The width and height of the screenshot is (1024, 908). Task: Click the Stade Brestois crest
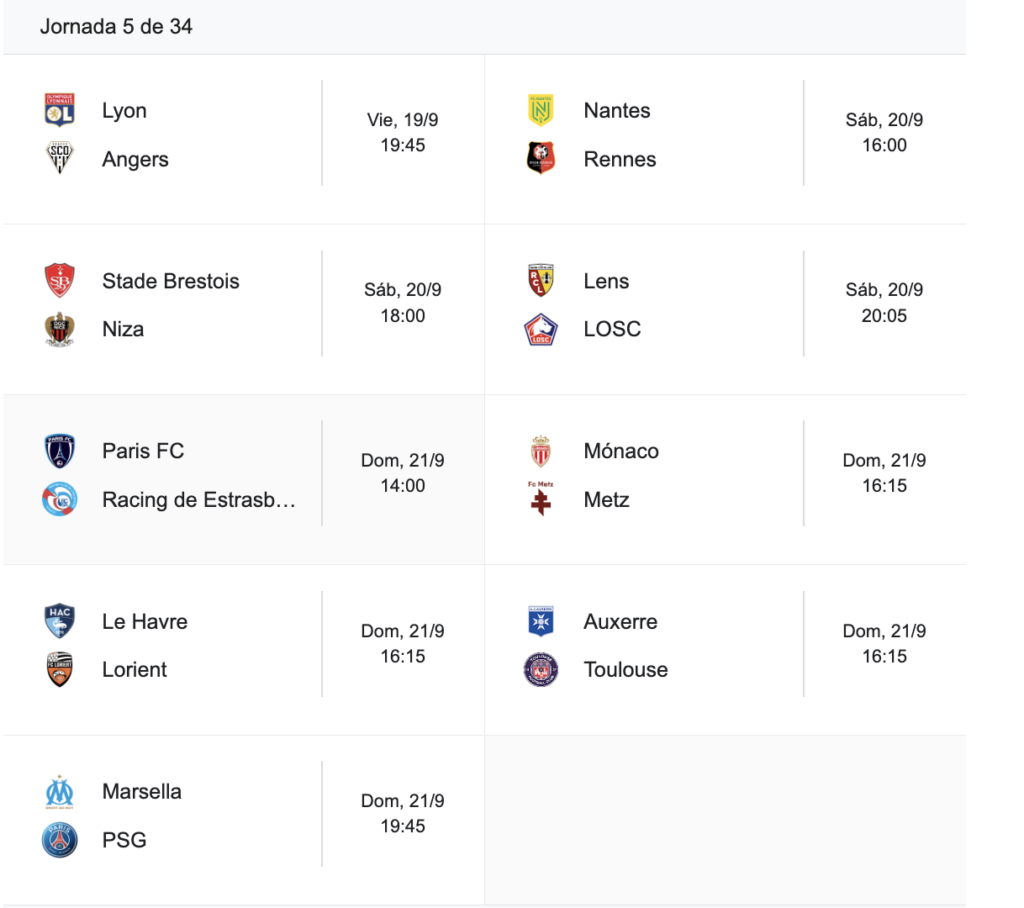[x=60, y=281]
